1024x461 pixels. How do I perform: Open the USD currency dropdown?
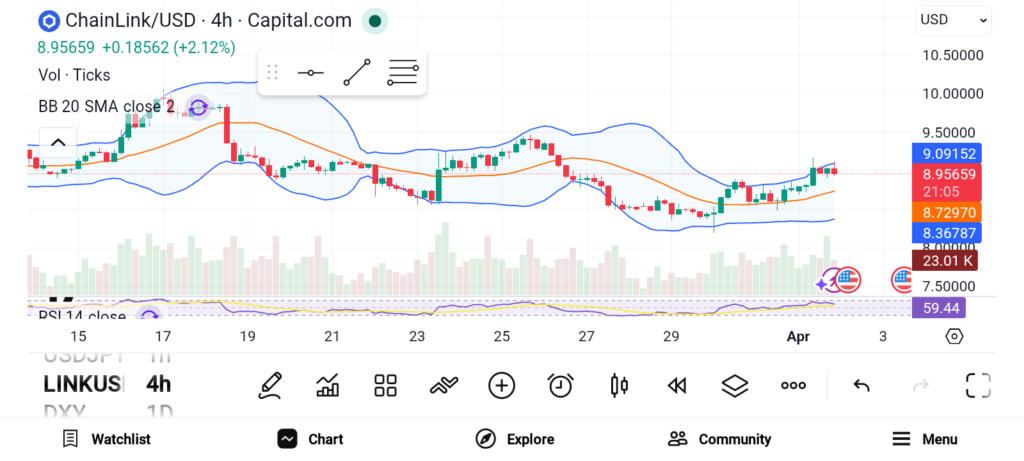pos(953,19)
